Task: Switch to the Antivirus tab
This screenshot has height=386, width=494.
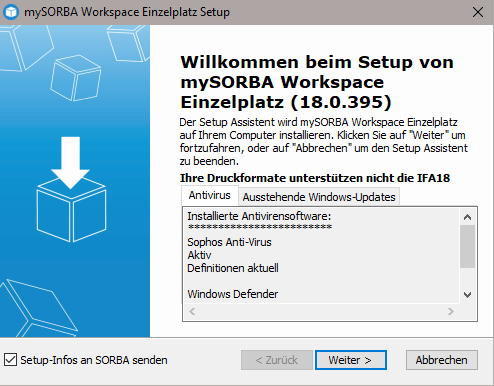Action: pyautogui.click(x=210, y=195)
